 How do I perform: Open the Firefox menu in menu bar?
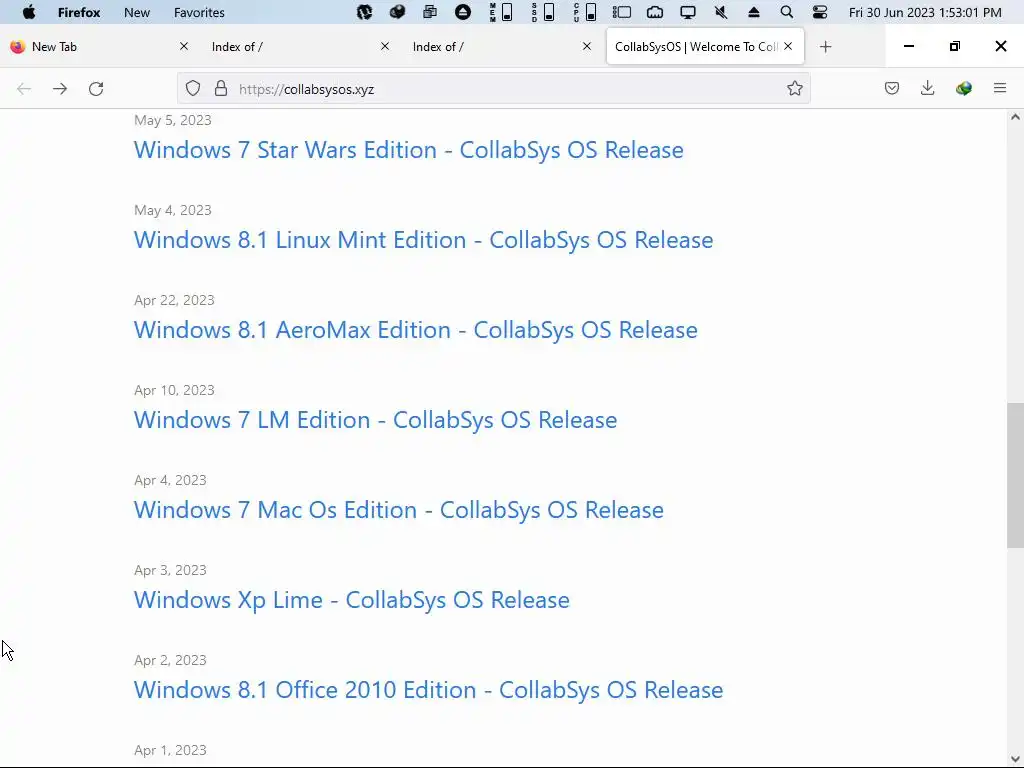pos(79,12)
